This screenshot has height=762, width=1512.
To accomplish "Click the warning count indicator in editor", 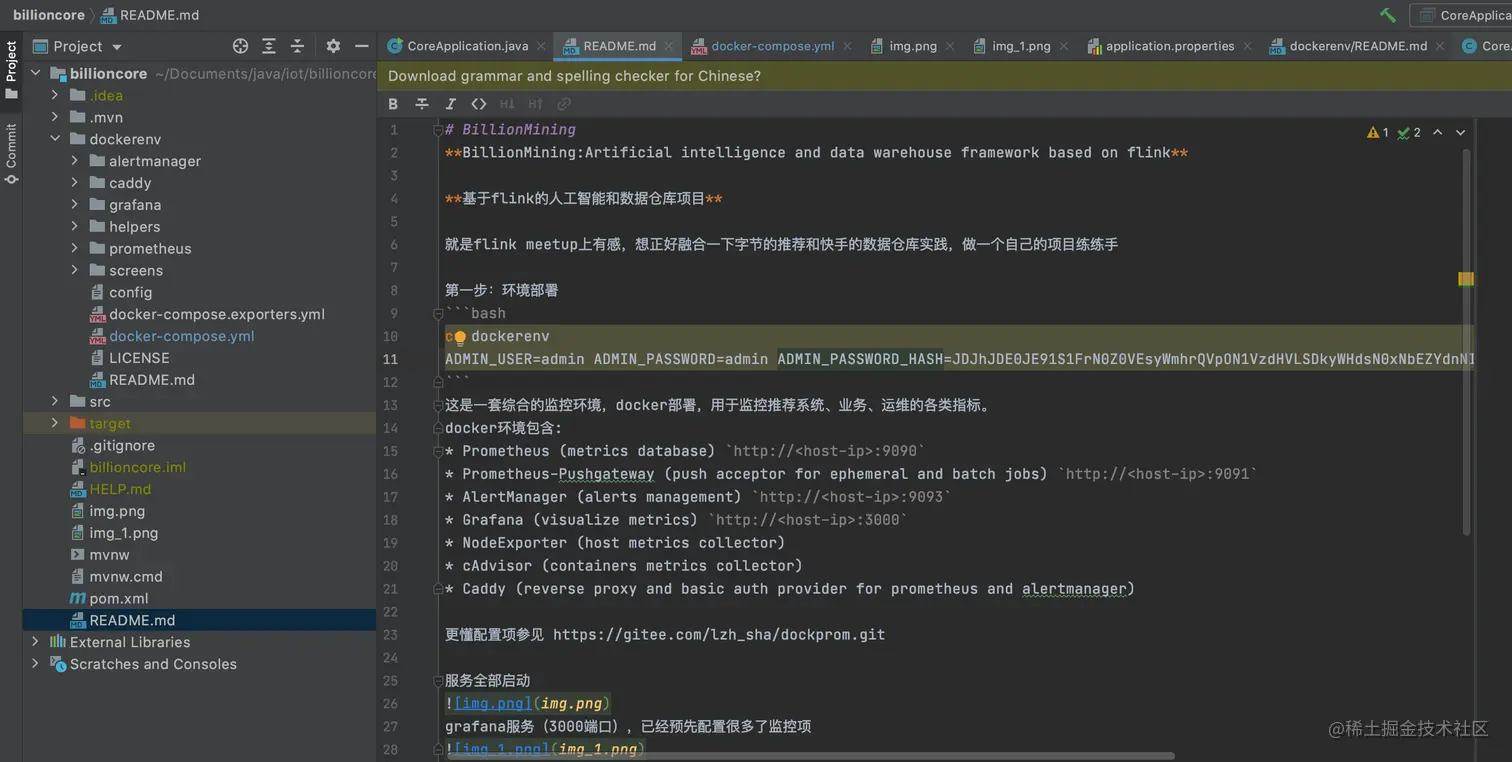I will (x=1378, y=132).
